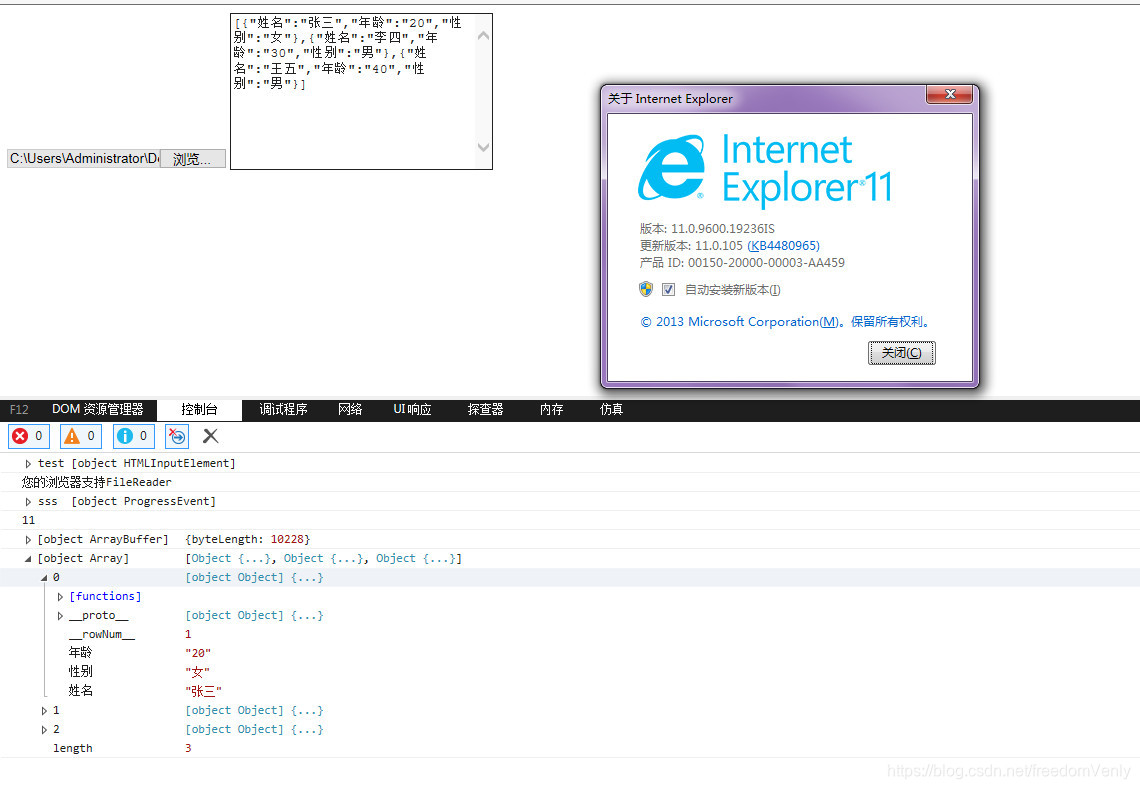Expand the sss ProgressEvent entry
Viewport: 1140px width, 789px height.
tap(28, 502)
